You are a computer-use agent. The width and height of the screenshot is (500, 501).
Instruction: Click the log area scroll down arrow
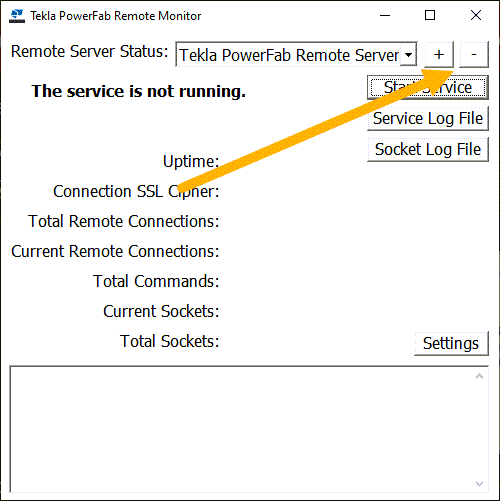pyautogui.click(x=479, y=484)
